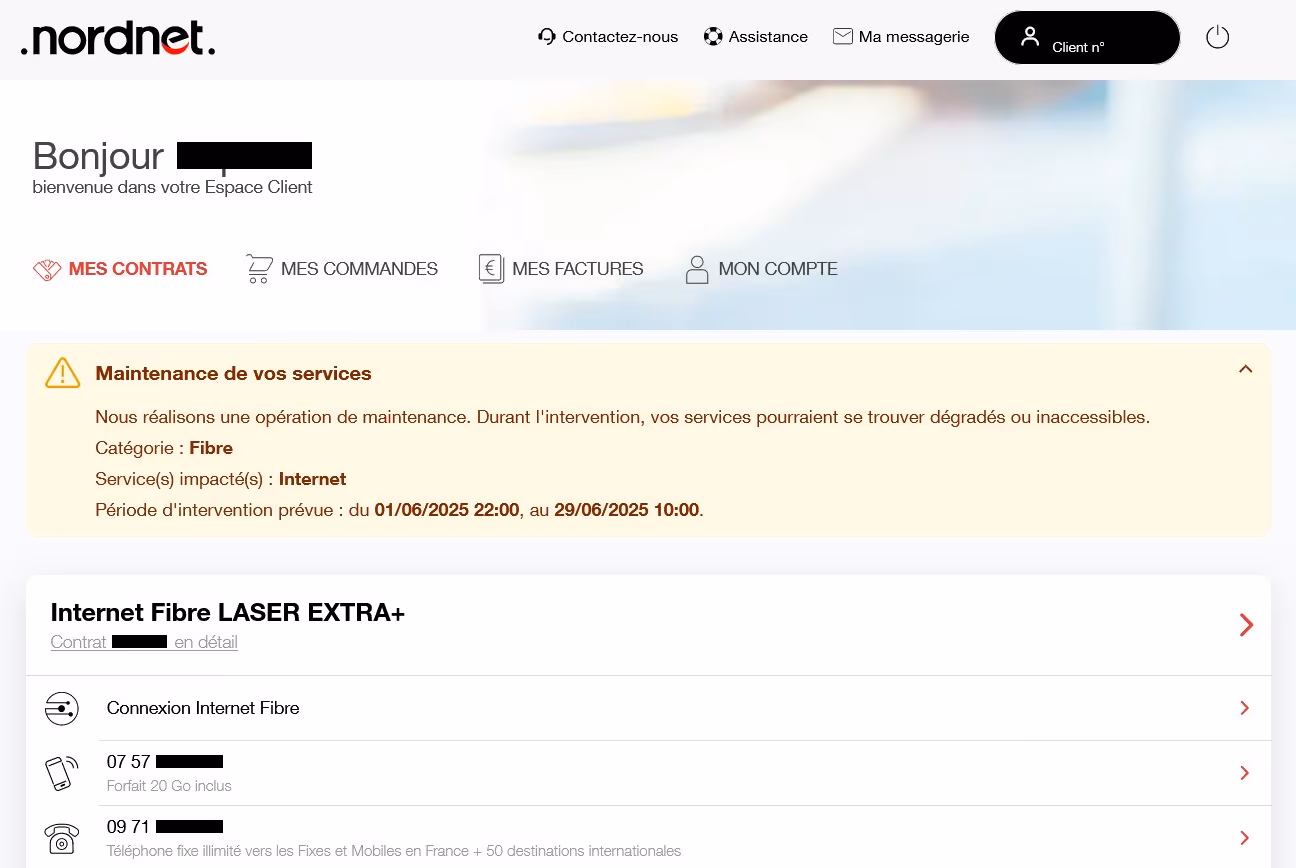Open the MON COMPTE tab
Image resolution: width=1296 pixels, height=868 pixels.
778,269
